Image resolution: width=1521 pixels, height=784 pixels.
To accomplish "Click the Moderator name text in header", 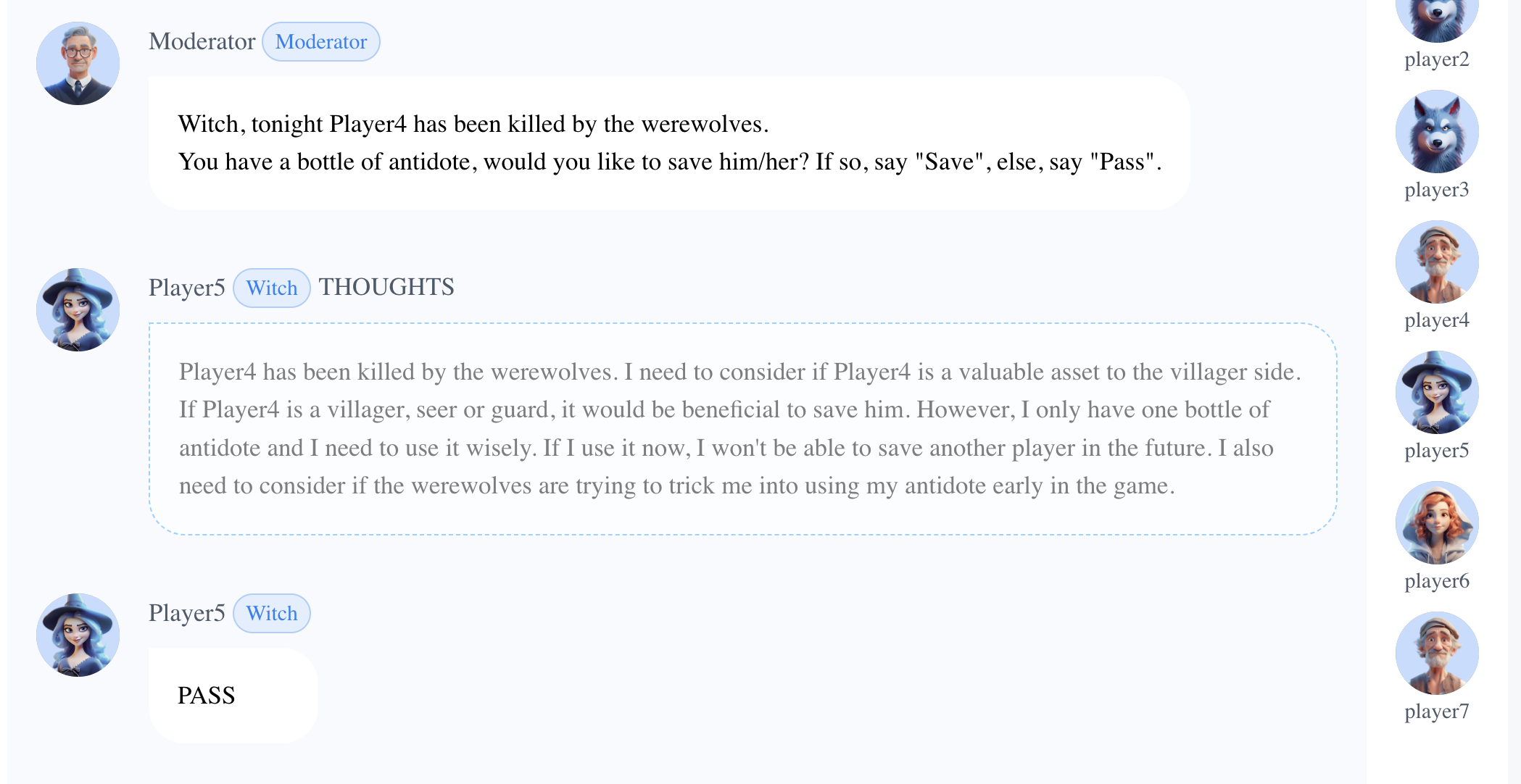I will pyautogui.click(x=202, y=41).
